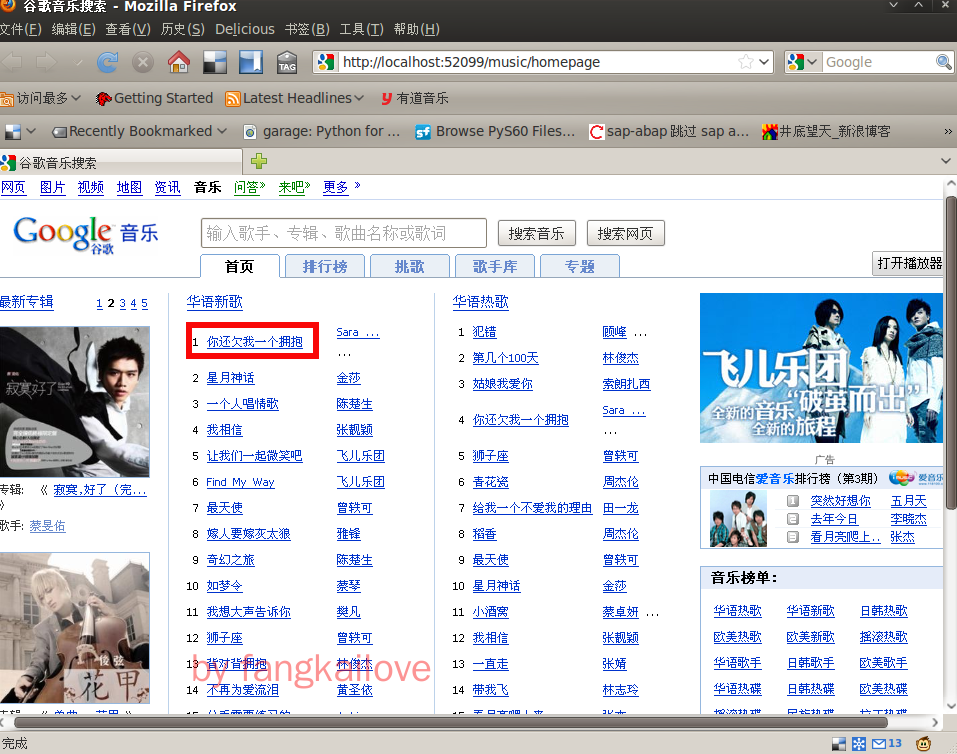Screen dimensions: 957x754
Task: Click the icon next to 看月亮爬上
Action: click(793, 537)
